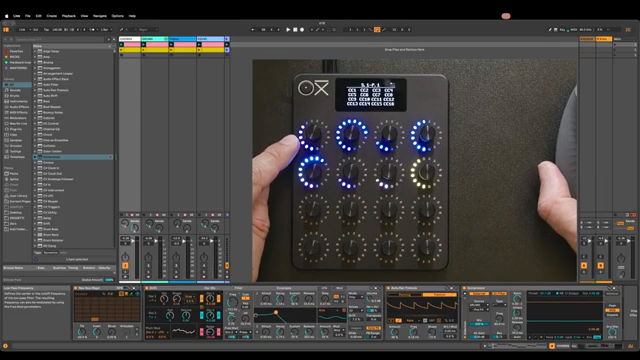The height and width of the screenshot is (360, 640).
Task: Expand the highlighted Compressor entry
Action: click(x=35, y=157)
